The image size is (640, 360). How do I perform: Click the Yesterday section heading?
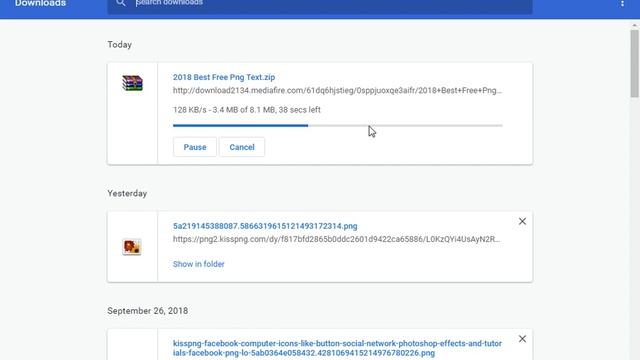127,193
